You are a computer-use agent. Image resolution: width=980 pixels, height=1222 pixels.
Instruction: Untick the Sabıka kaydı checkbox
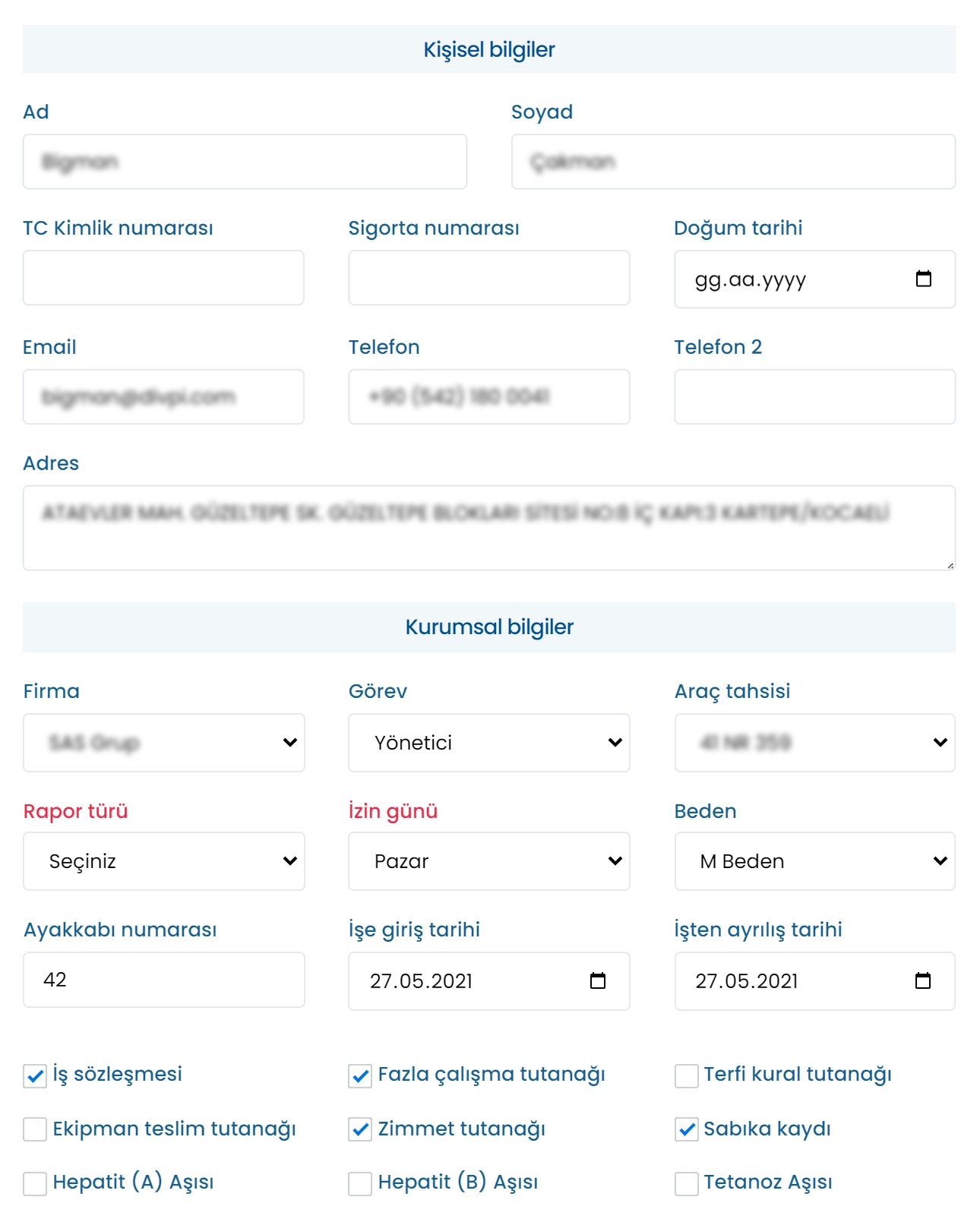(687, 1129)
